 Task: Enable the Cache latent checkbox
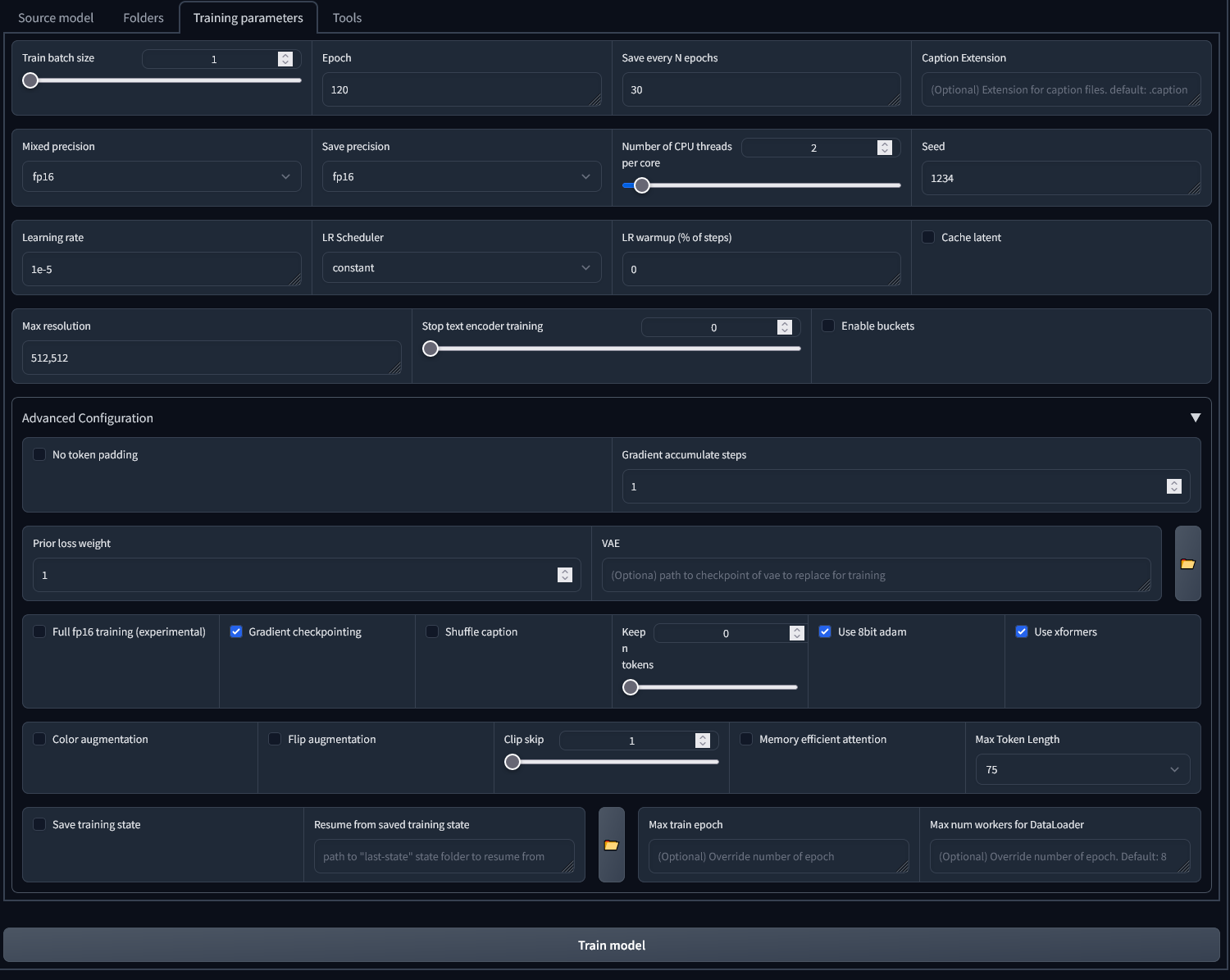927,237
